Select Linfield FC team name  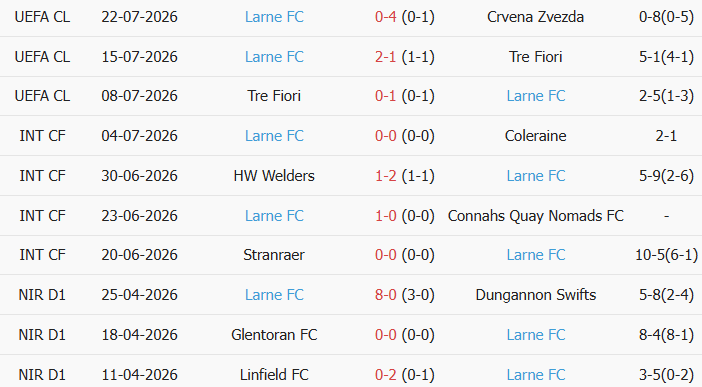(x=274, y=374)
